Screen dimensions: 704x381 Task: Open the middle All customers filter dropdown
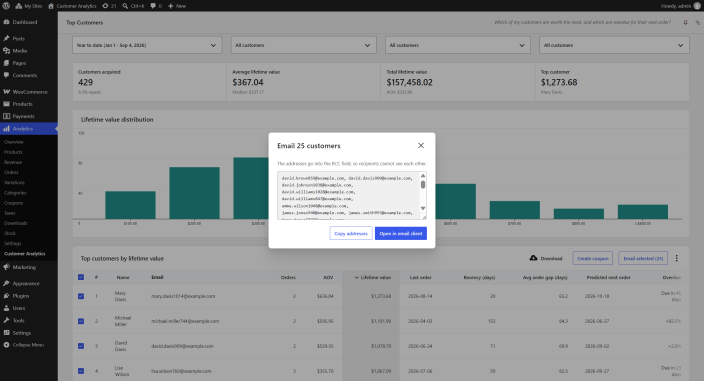tap(458, 45)
